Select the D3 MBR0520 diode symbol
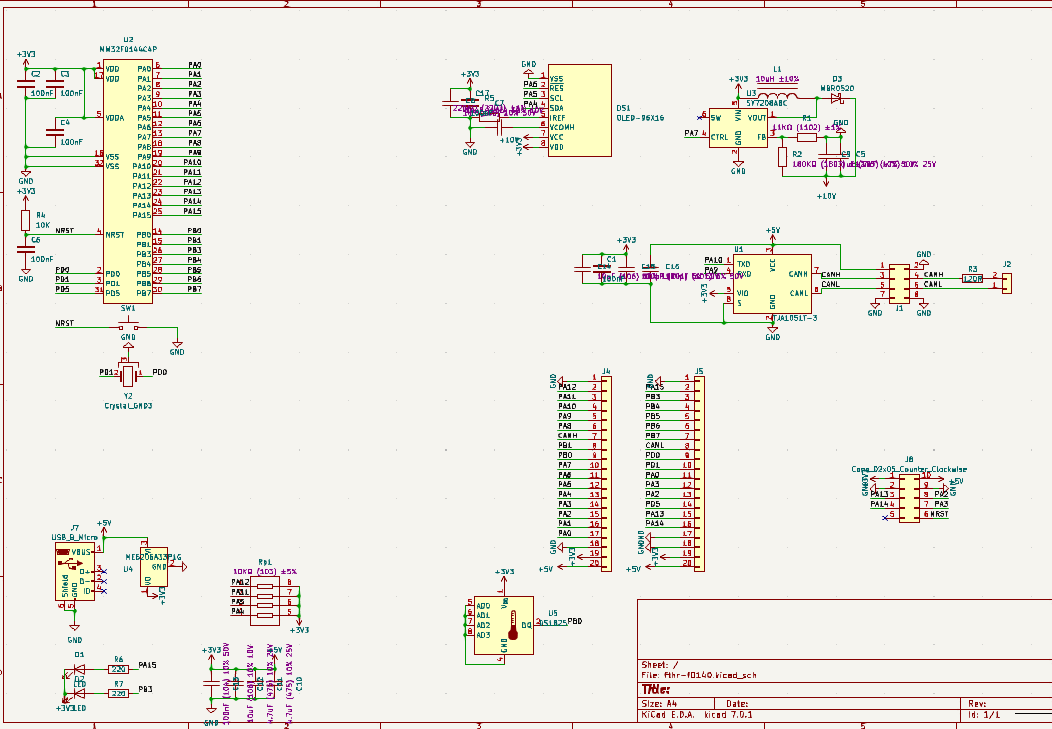Screen dimensions: 1052x729 837,98
